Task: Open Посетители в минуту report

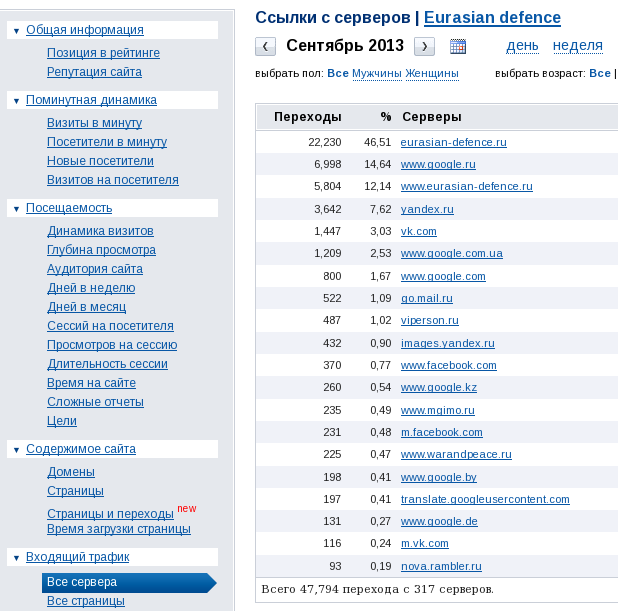Action: 107,142
